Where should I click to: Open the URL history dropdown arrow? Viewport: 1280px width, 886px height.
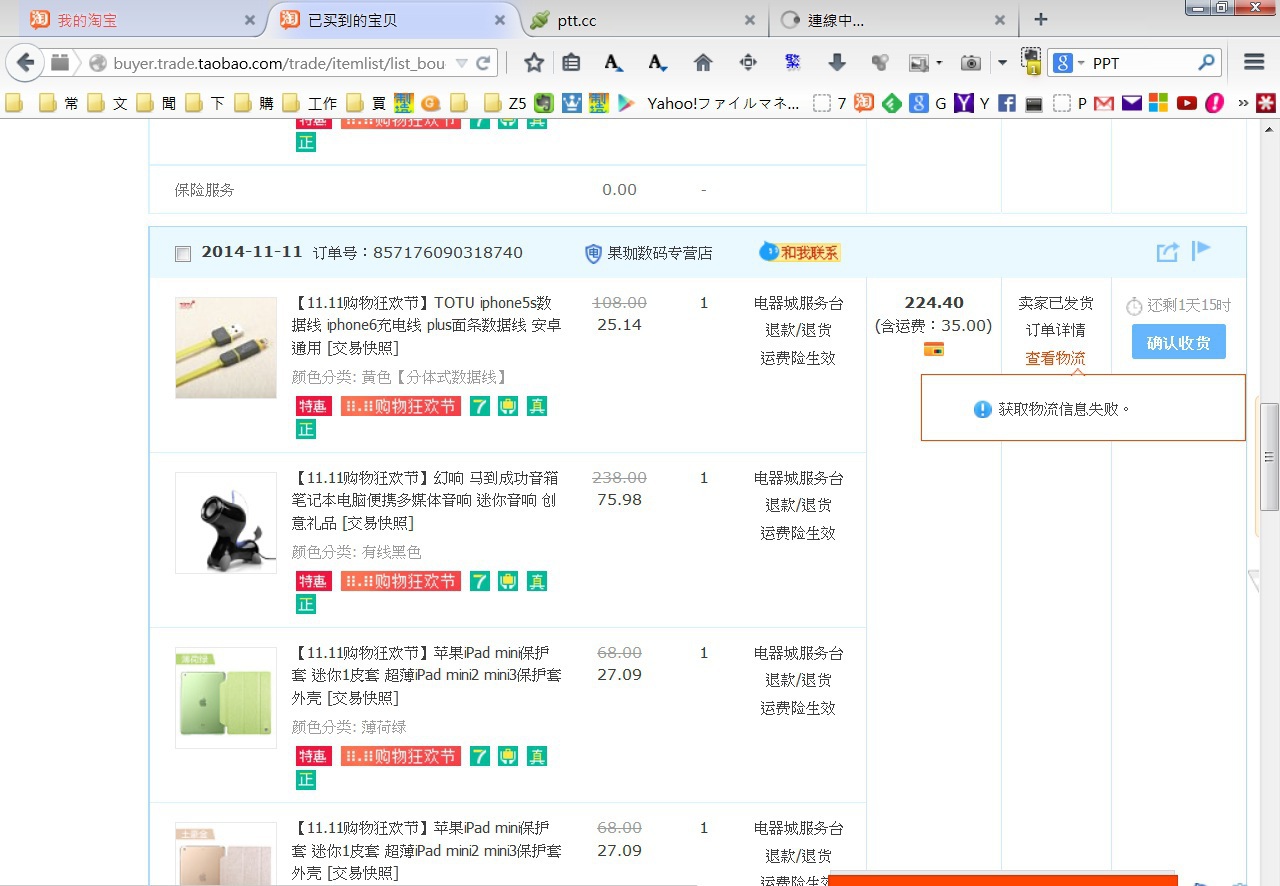click(461, 63)
